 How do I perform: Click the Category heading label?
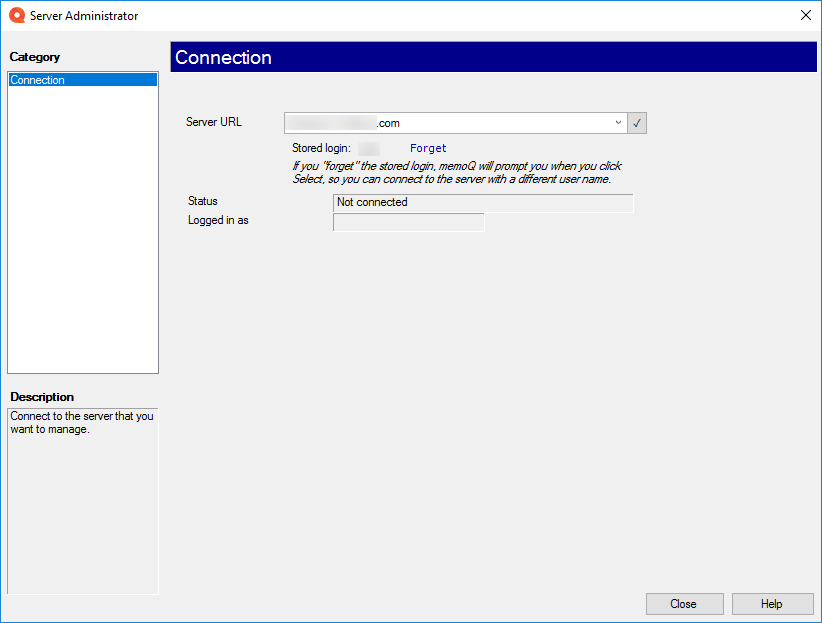click(x=35, y=57)
